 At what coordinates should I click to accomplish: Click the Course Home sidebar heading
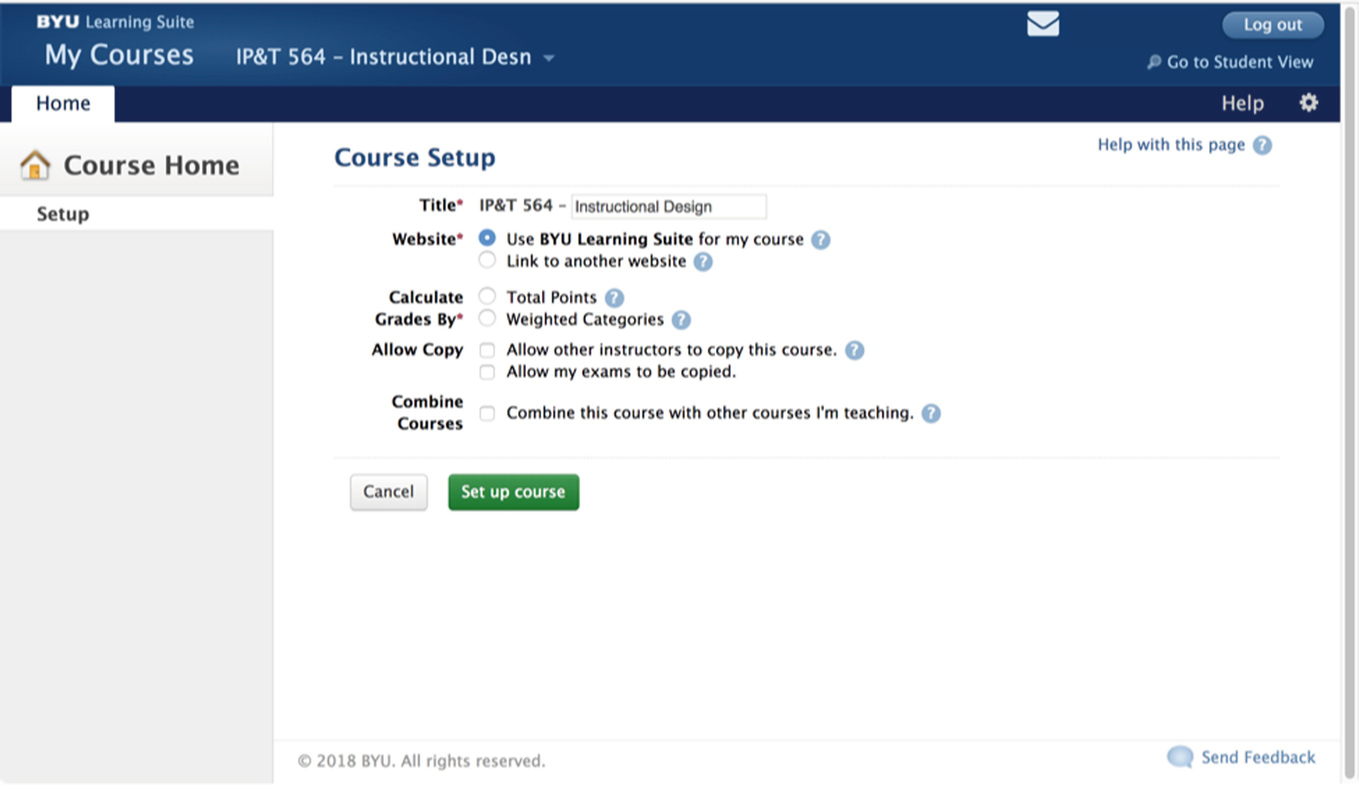151,165
